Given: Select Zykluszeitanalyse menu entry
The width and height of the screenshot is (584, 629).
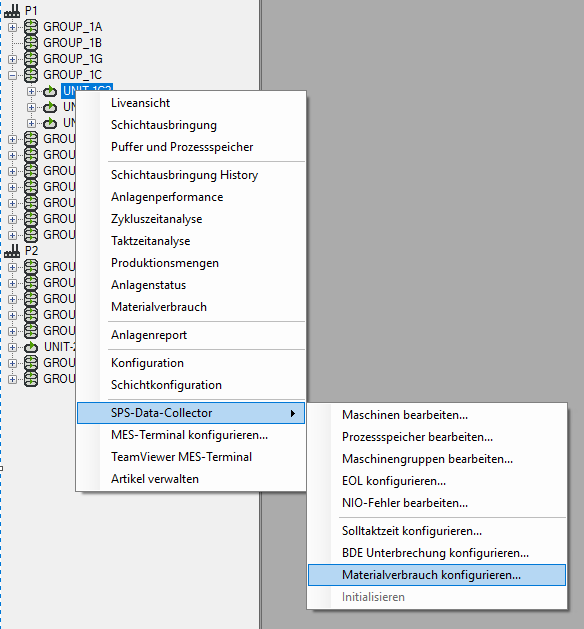Looking at the screenshot, I should click(156, 219).
